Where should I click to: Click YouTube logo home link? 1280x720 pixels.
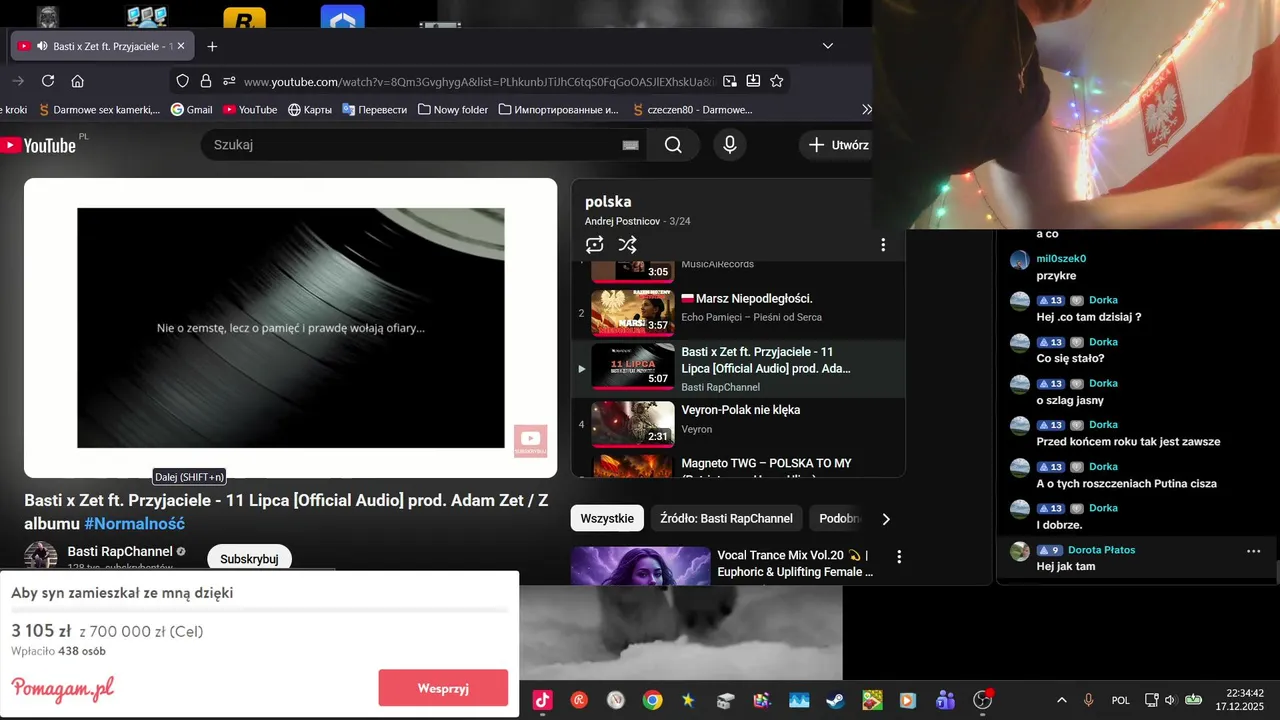(x=40, y=145)
